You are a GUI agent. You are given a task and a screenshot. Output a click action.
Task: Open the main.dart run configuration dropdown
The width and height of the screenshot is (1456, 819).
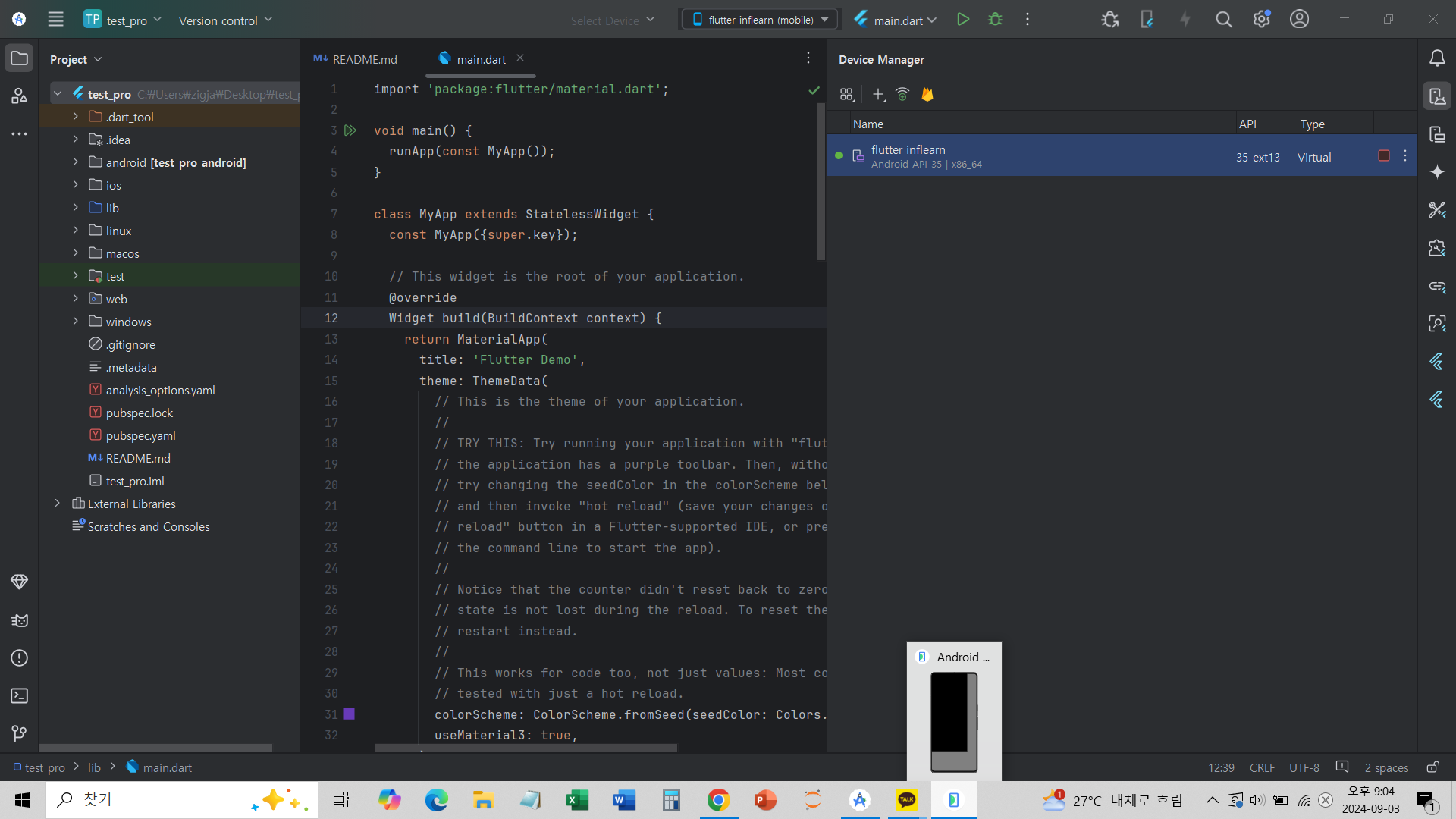896,20
